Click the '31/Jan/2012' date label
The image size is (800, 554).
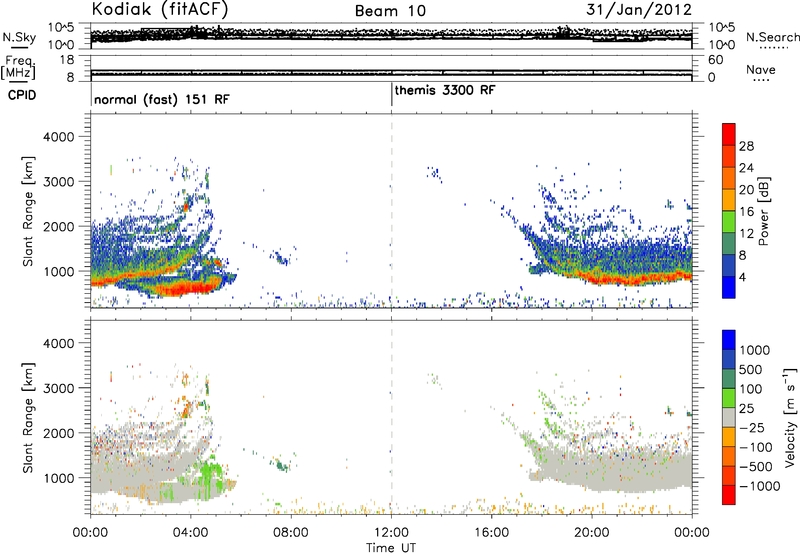(639, 9)
